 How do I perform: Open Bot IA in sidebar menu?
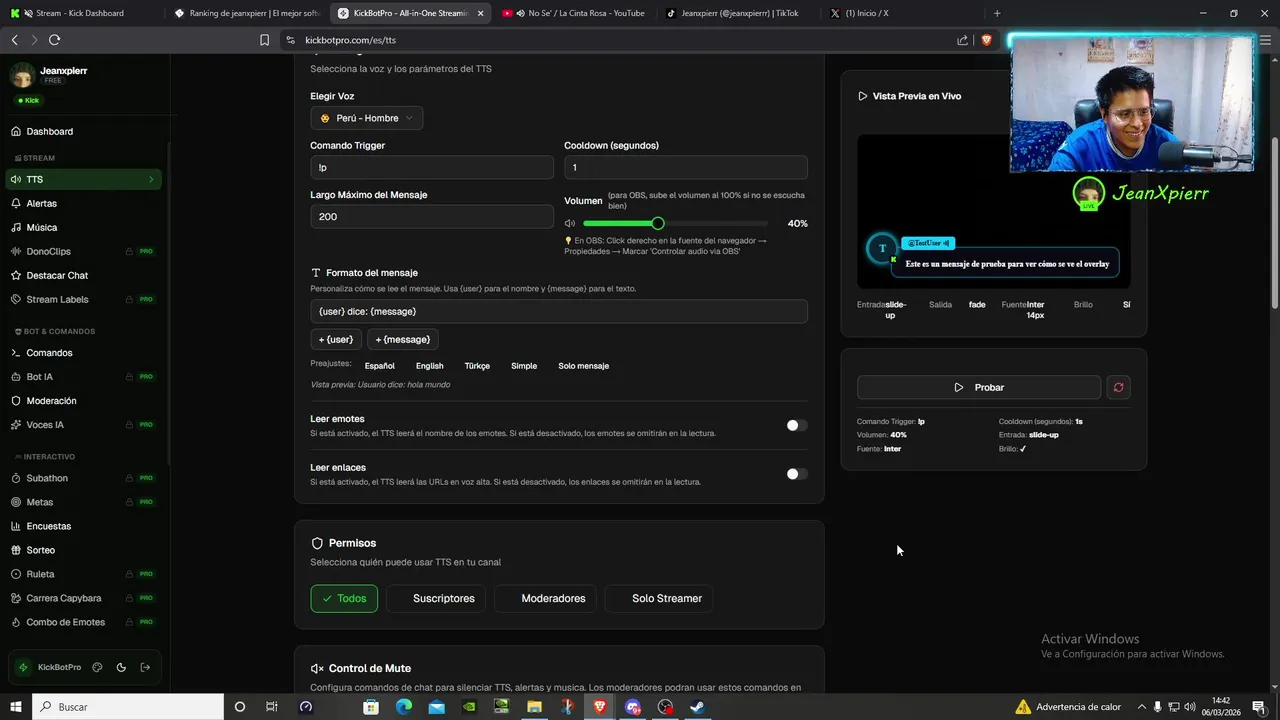pos(84,377)
